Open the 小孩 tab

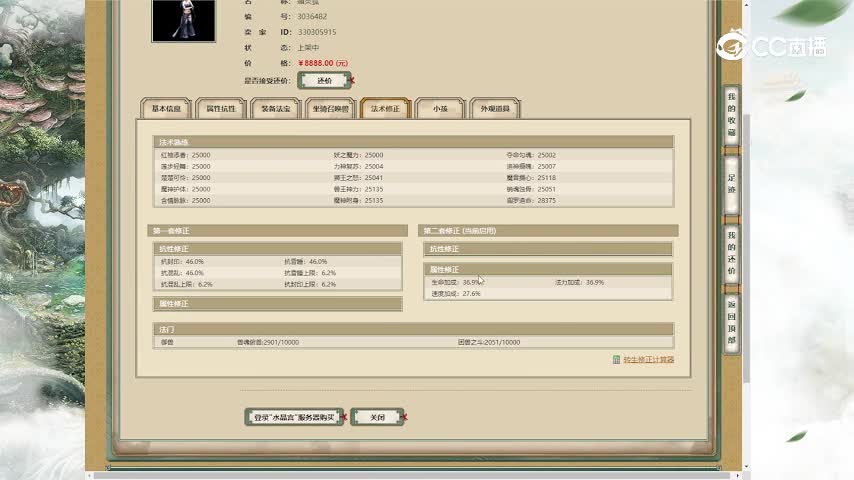[x=440, y=108]
